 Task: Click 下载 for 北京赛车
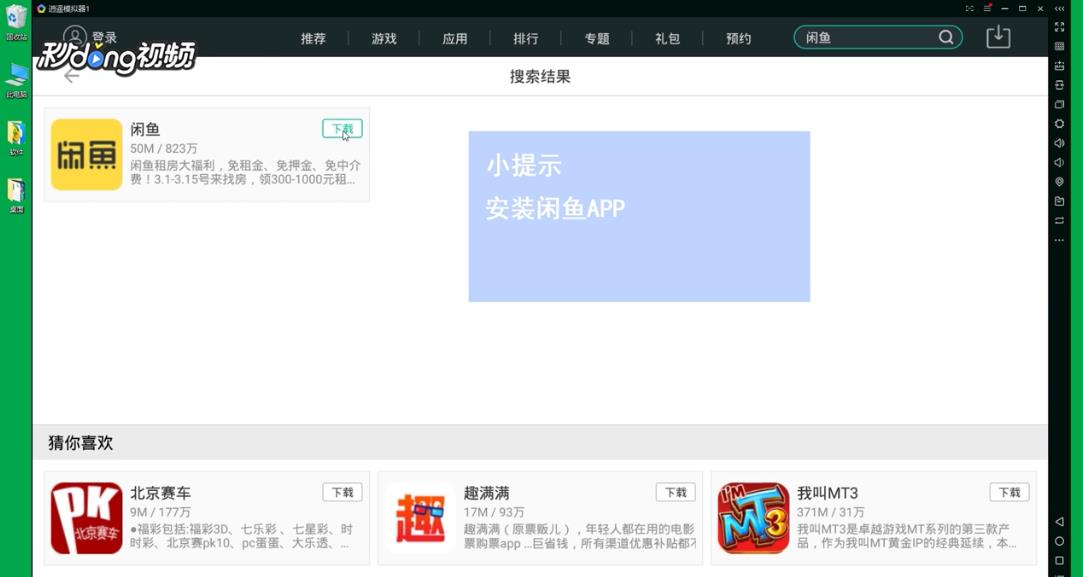coord(342,492)
